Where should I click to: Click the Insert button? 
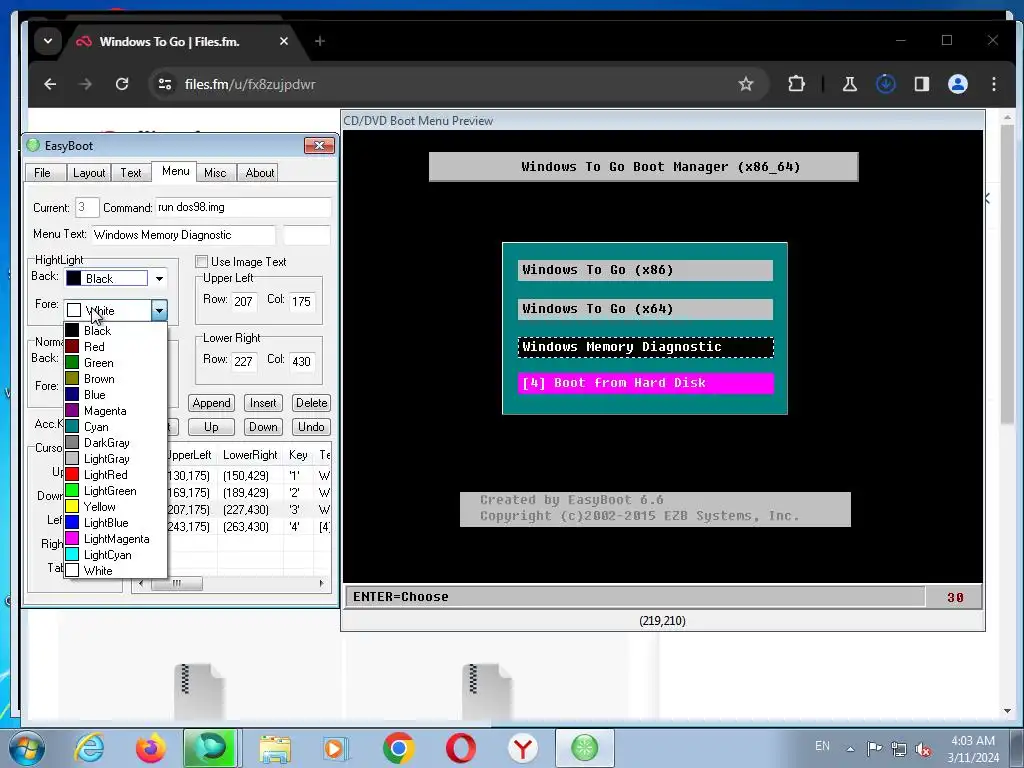pos(263,403)
